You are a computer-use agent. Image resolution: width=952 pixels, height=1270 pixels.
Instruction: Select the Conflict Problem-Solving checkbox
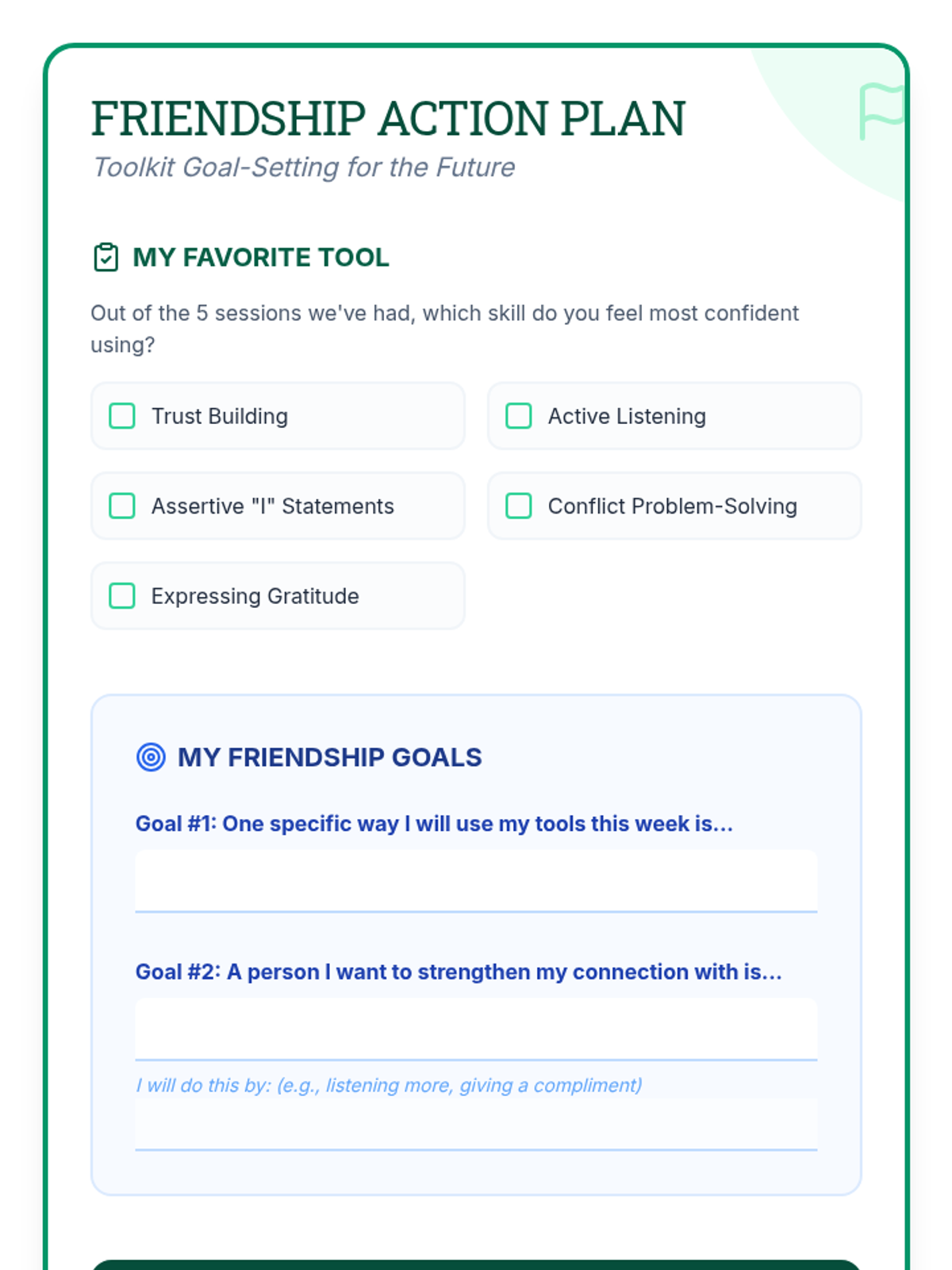[x=519, y=506]
